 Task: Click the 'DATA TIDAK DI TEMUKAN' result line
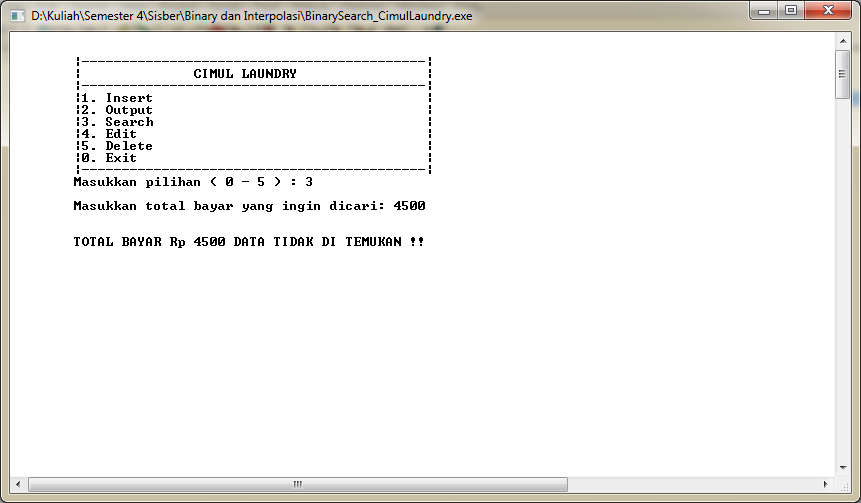pyautogui.click(x=249, y=242)
